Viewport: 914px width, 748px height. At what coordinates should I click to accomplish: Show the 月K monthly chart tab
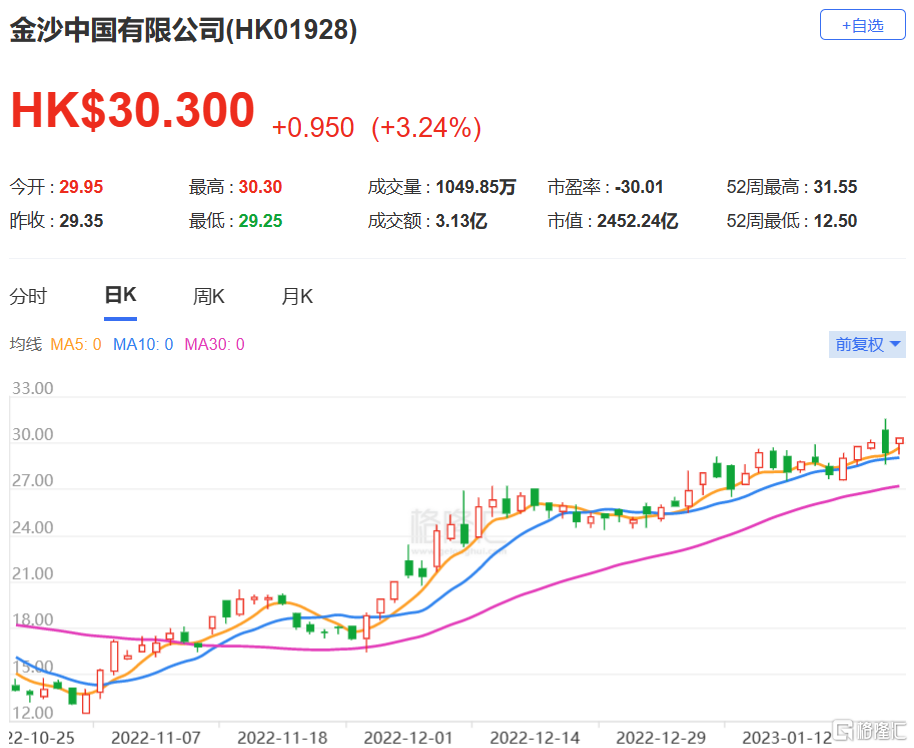coord(297,296)
